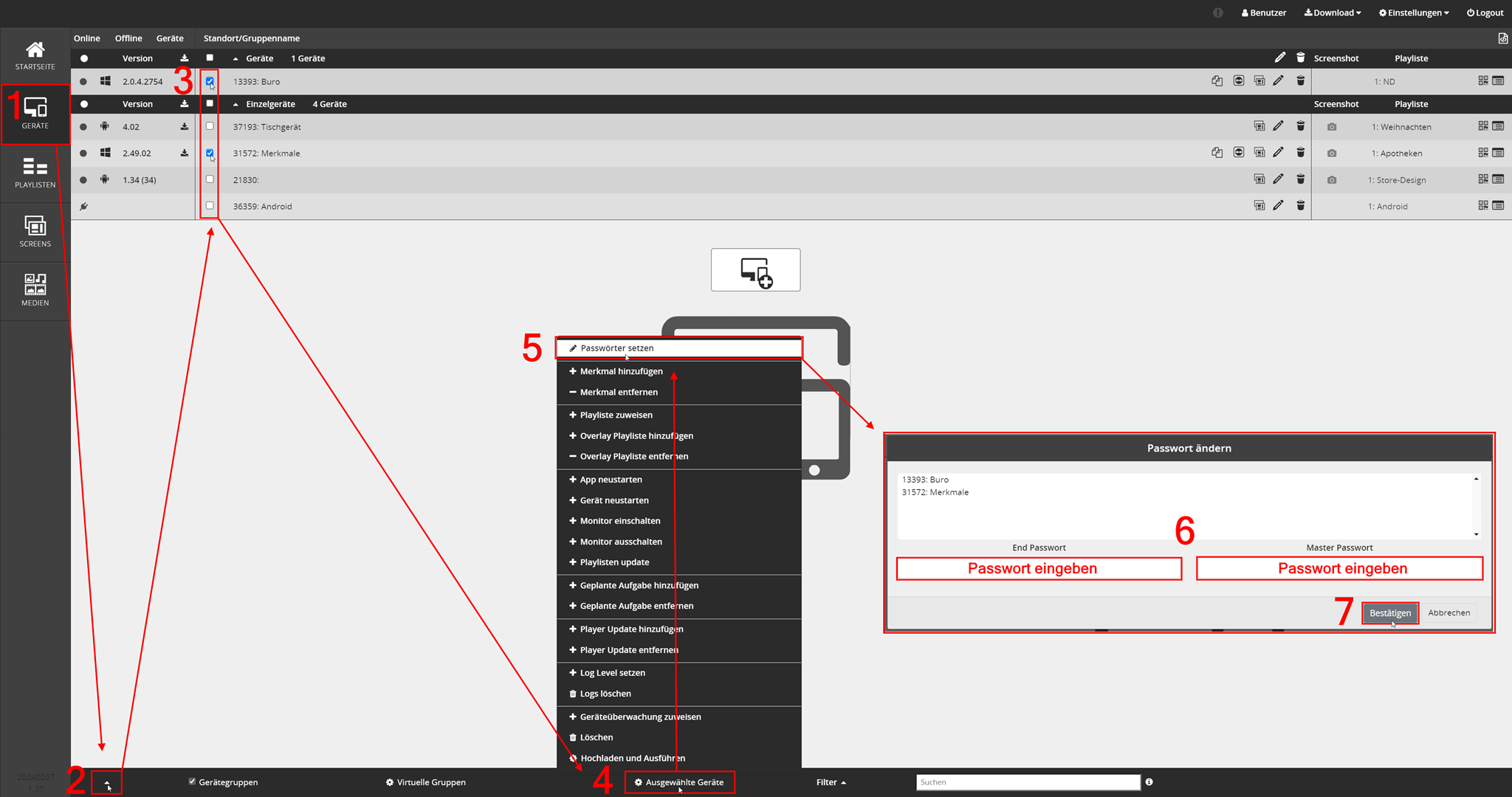Check the box for 37193 Tischgerät
Screen dimensions: 1512x797
[x=210, y=126]
